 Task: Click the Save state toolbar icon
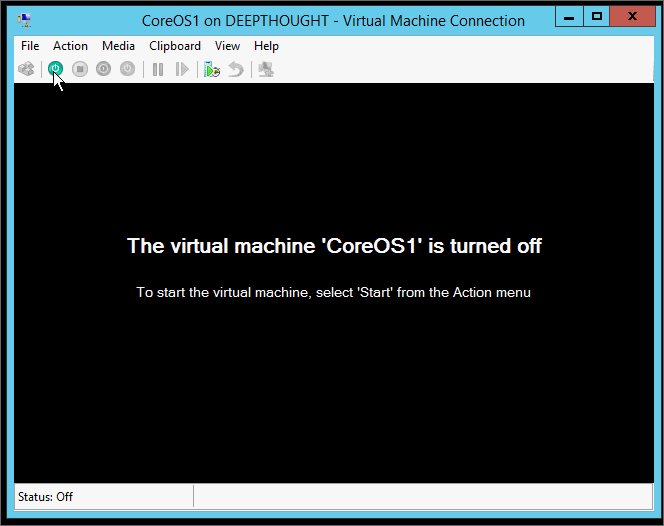[x=128, y=69]
